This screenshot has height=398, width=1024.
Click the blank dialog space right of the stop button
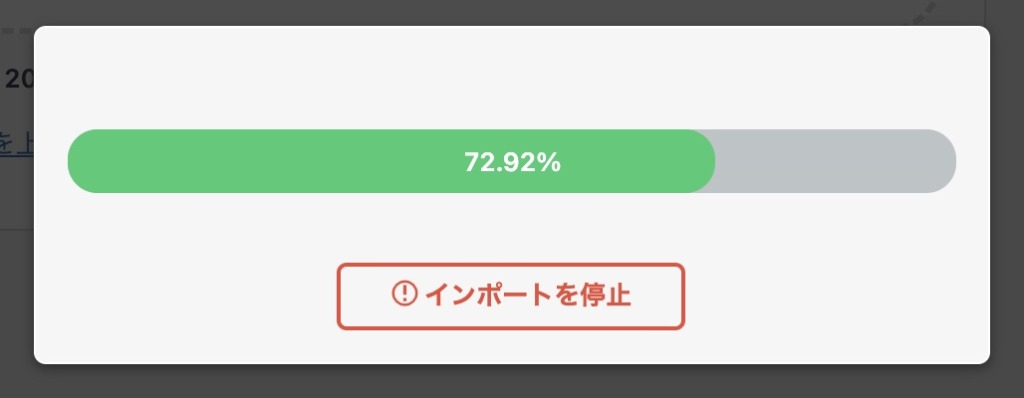[x=837, y=296]
